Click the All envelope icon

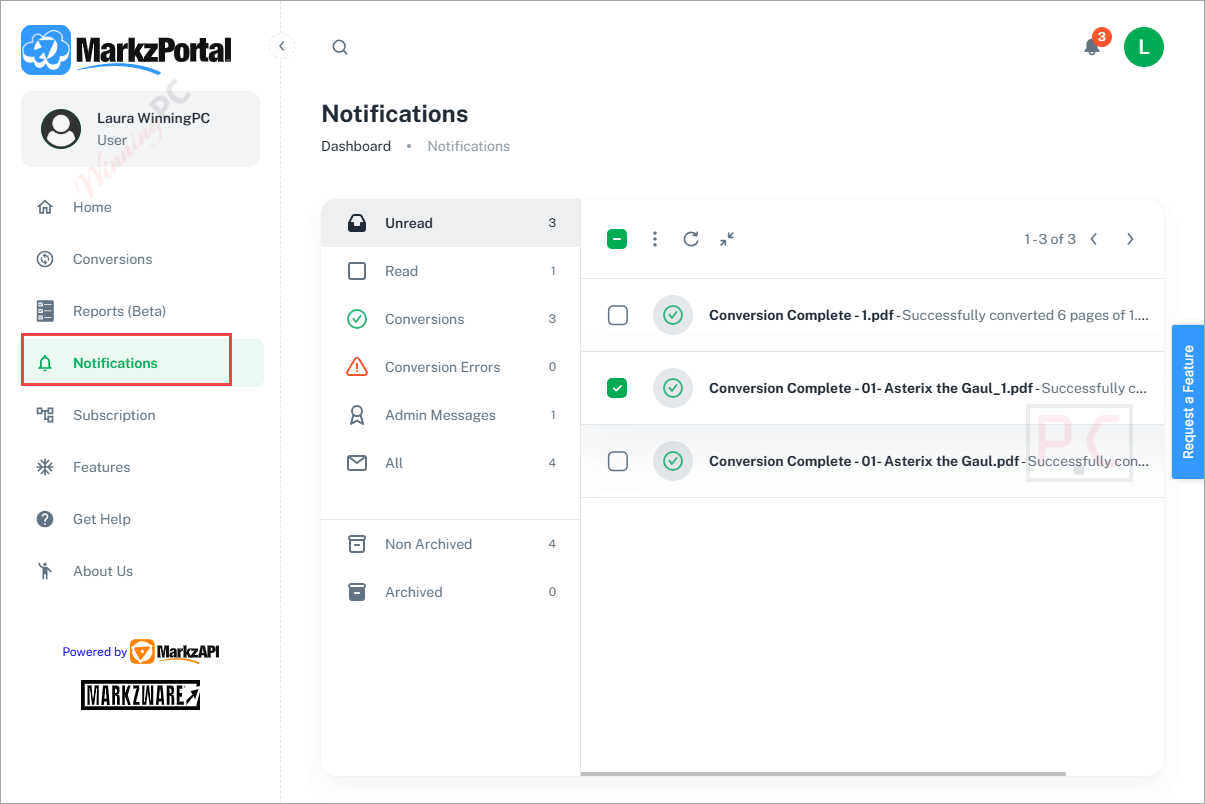coord(357,463)
